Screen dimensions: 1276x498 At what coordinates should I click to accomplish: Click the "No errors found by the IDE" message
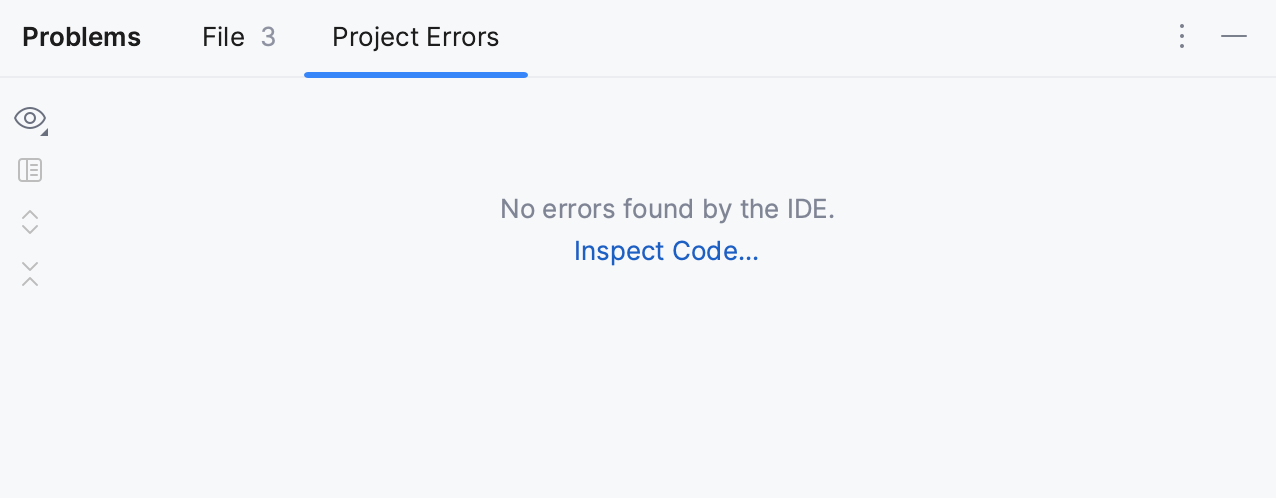667,209
